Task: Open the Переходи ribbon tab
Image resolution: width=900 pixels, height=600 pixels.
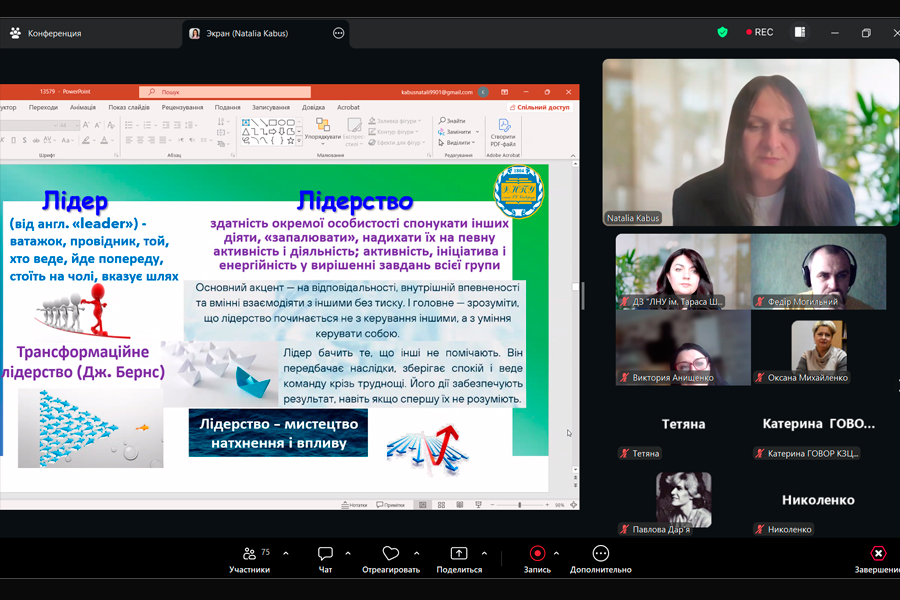Action: [43, 107]
